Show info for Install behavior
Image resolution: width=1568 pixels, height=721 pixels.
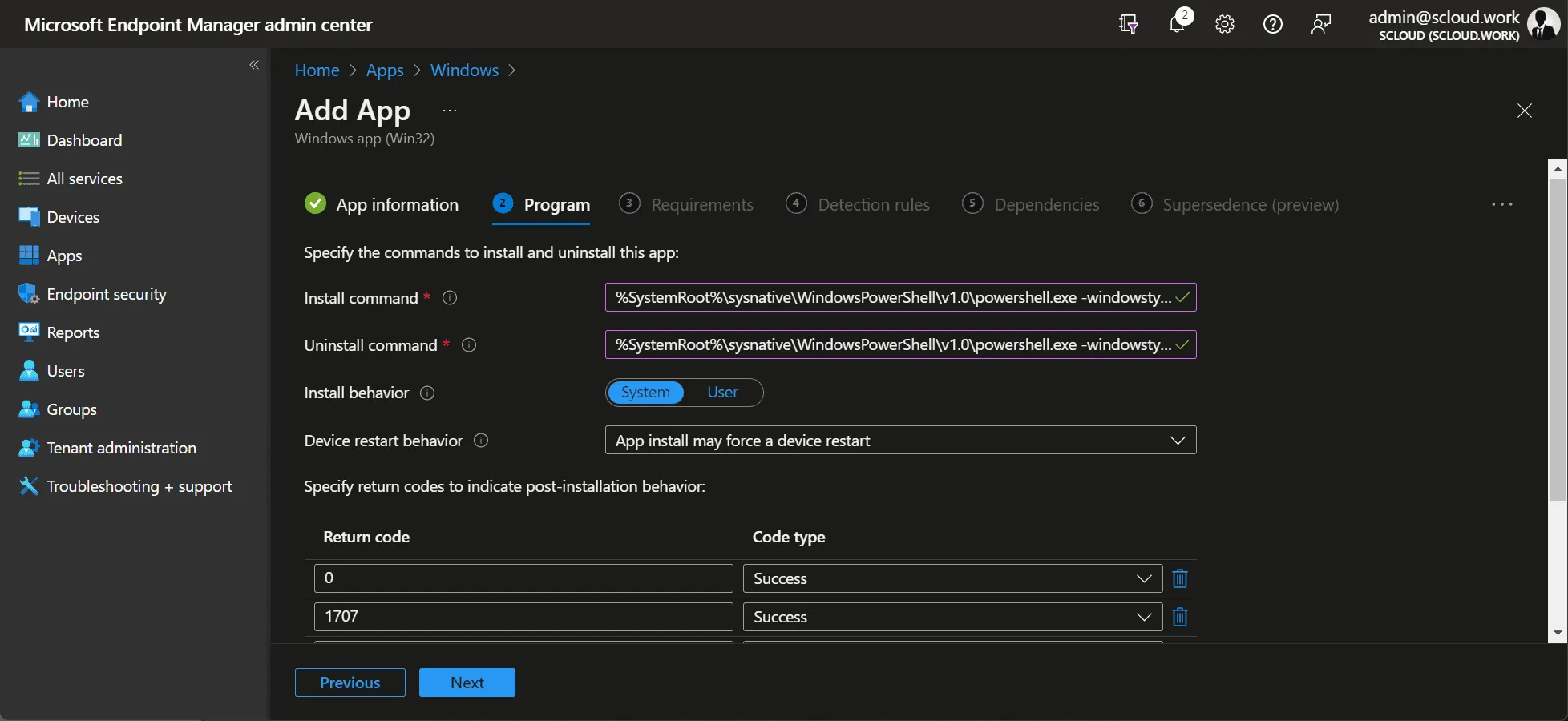pos(427,393)
